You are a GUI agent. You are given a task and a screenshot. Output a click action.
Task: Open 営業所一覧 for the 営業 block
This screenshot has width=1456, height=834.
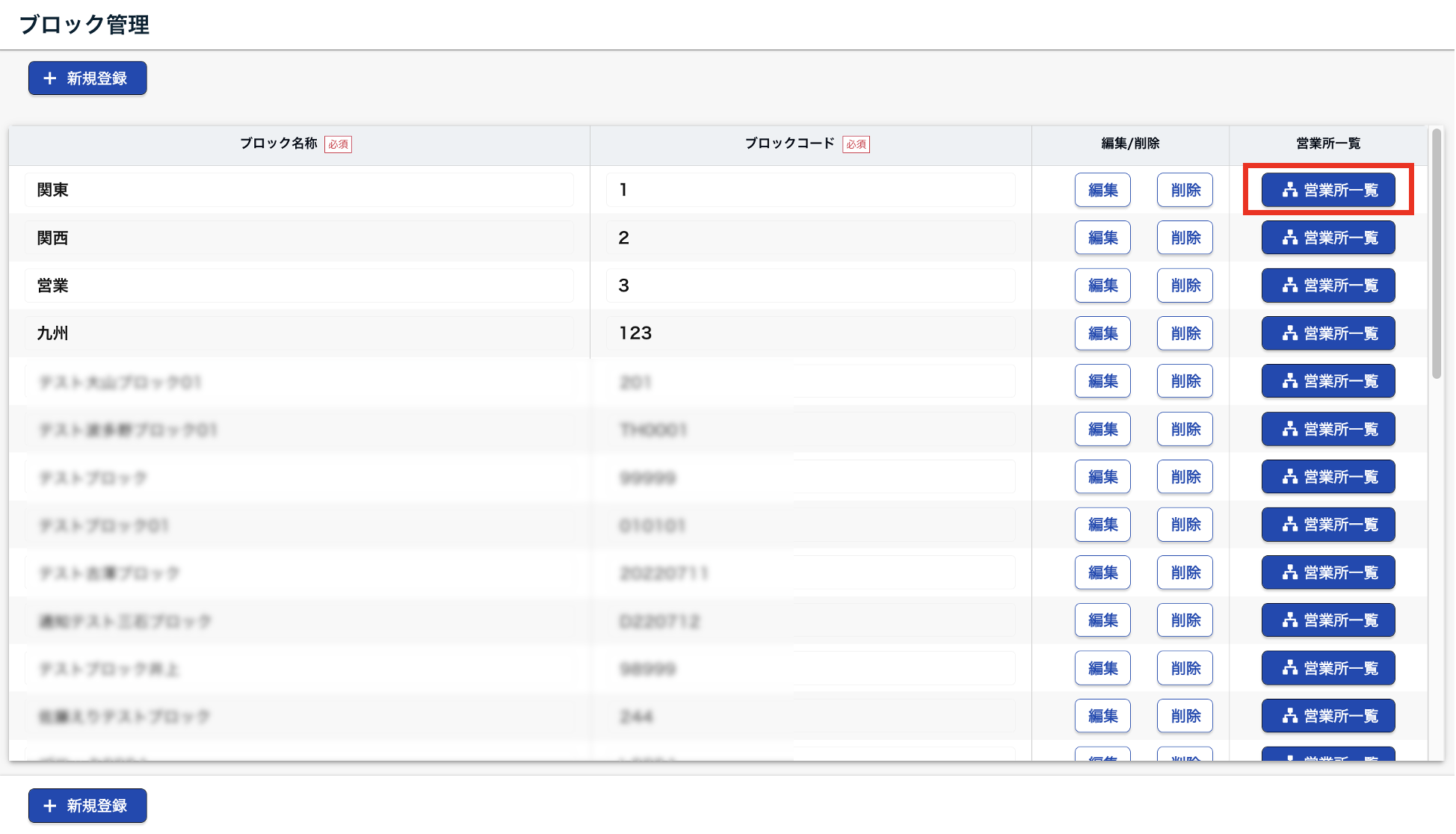pyautogui.click(x=1328, y=285)
